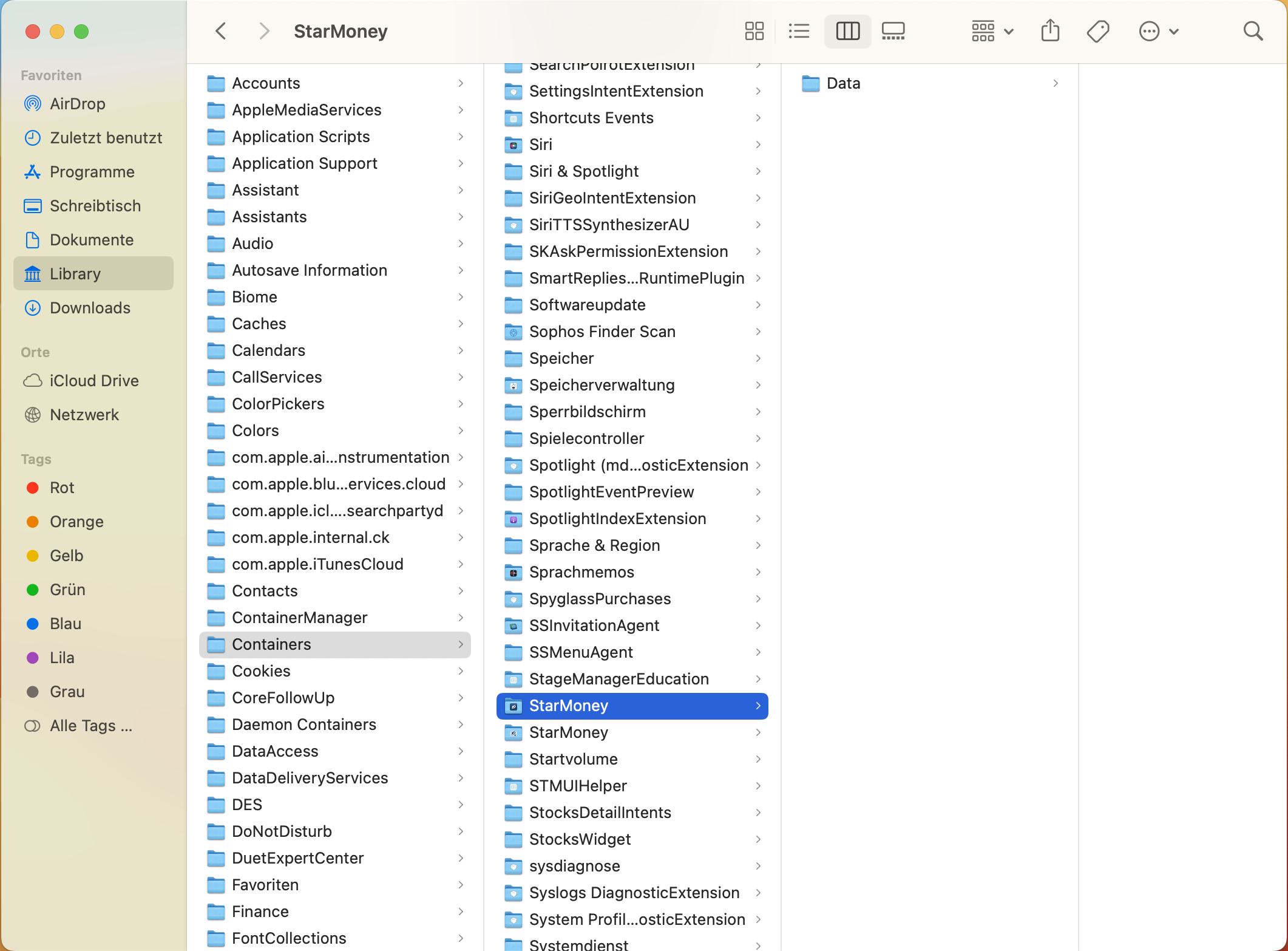Image resolution: width=1288 pixels, height=951 pixels.
Task: Open Schreibtisch in the sidebar
Action: coord(93,206)
